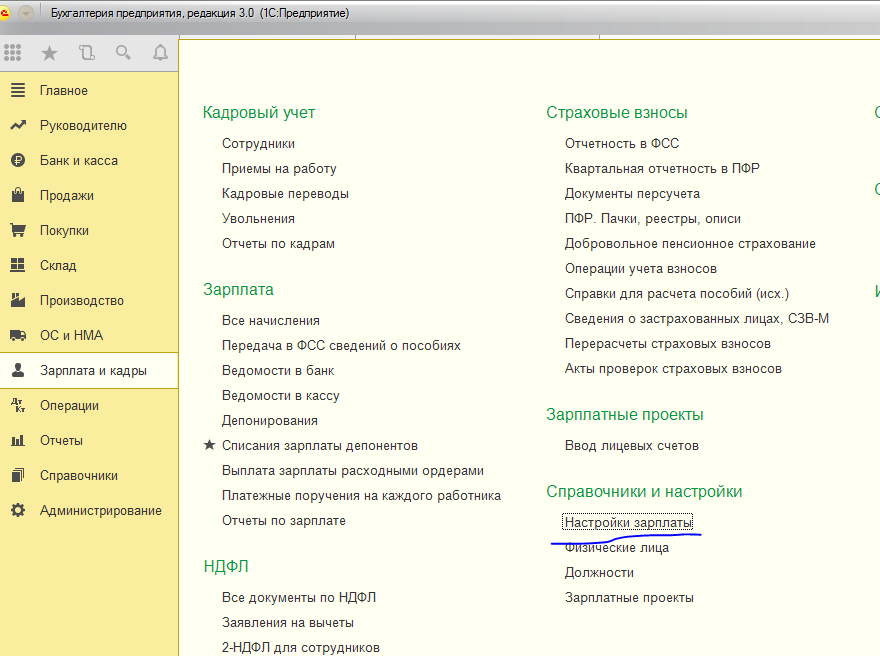This screenshot has width=880, height=656.
Task: Click the Зарплата и кадры person icon
Action: [18, 370]
